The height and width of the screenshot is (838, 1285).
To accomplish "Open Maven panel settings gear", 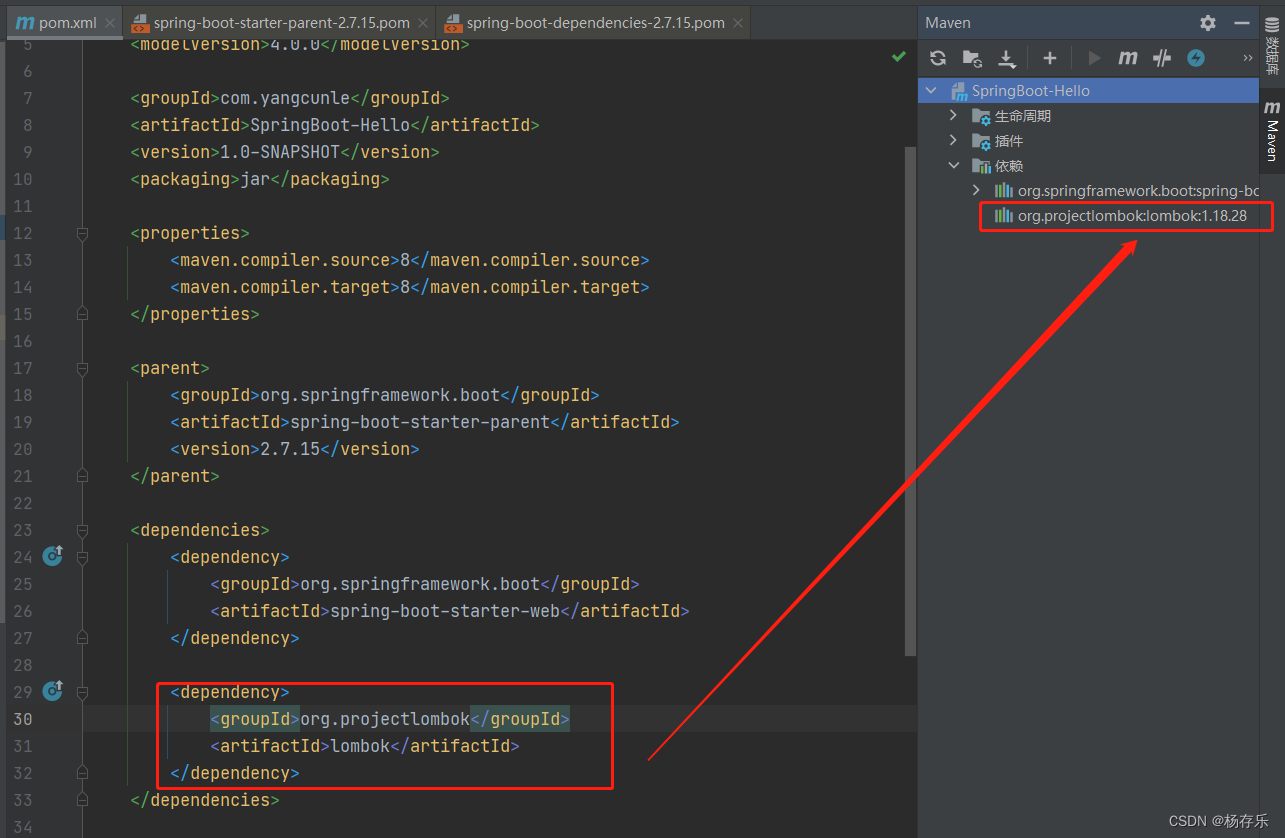I will [x=1208, y=22].
